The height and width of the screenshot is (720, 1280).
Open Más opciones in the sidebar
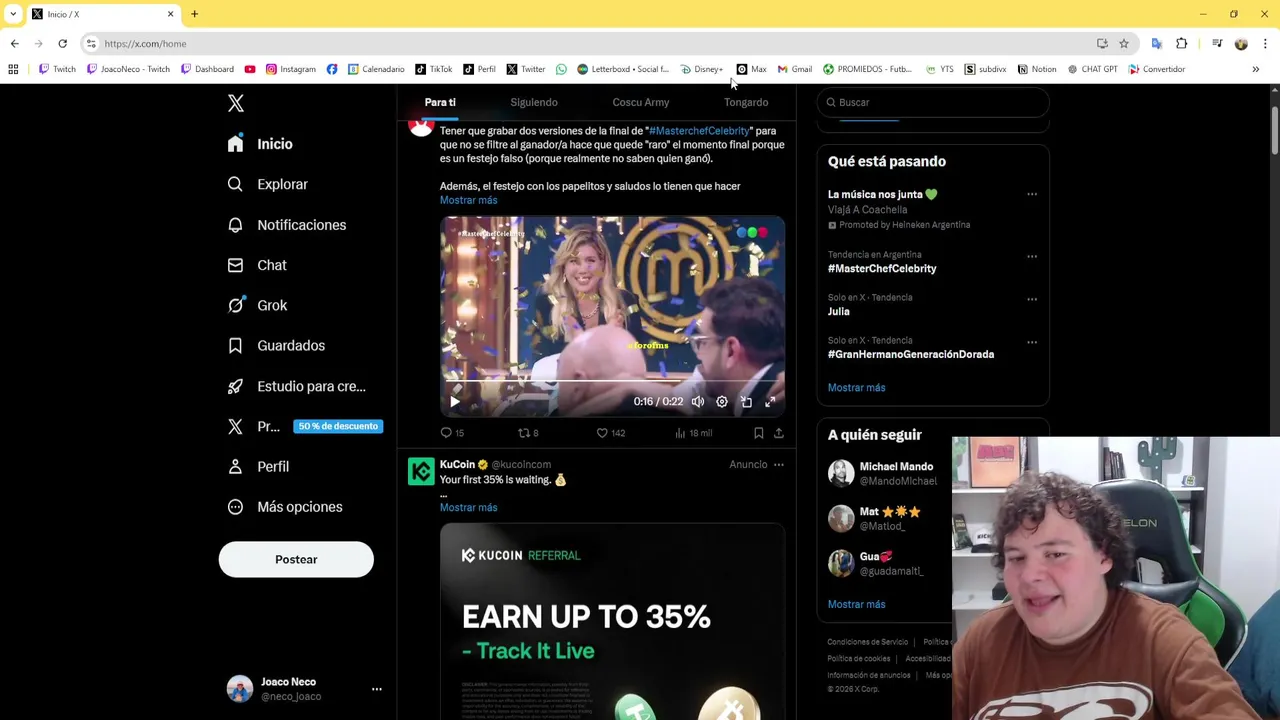(x=285, y=507)
